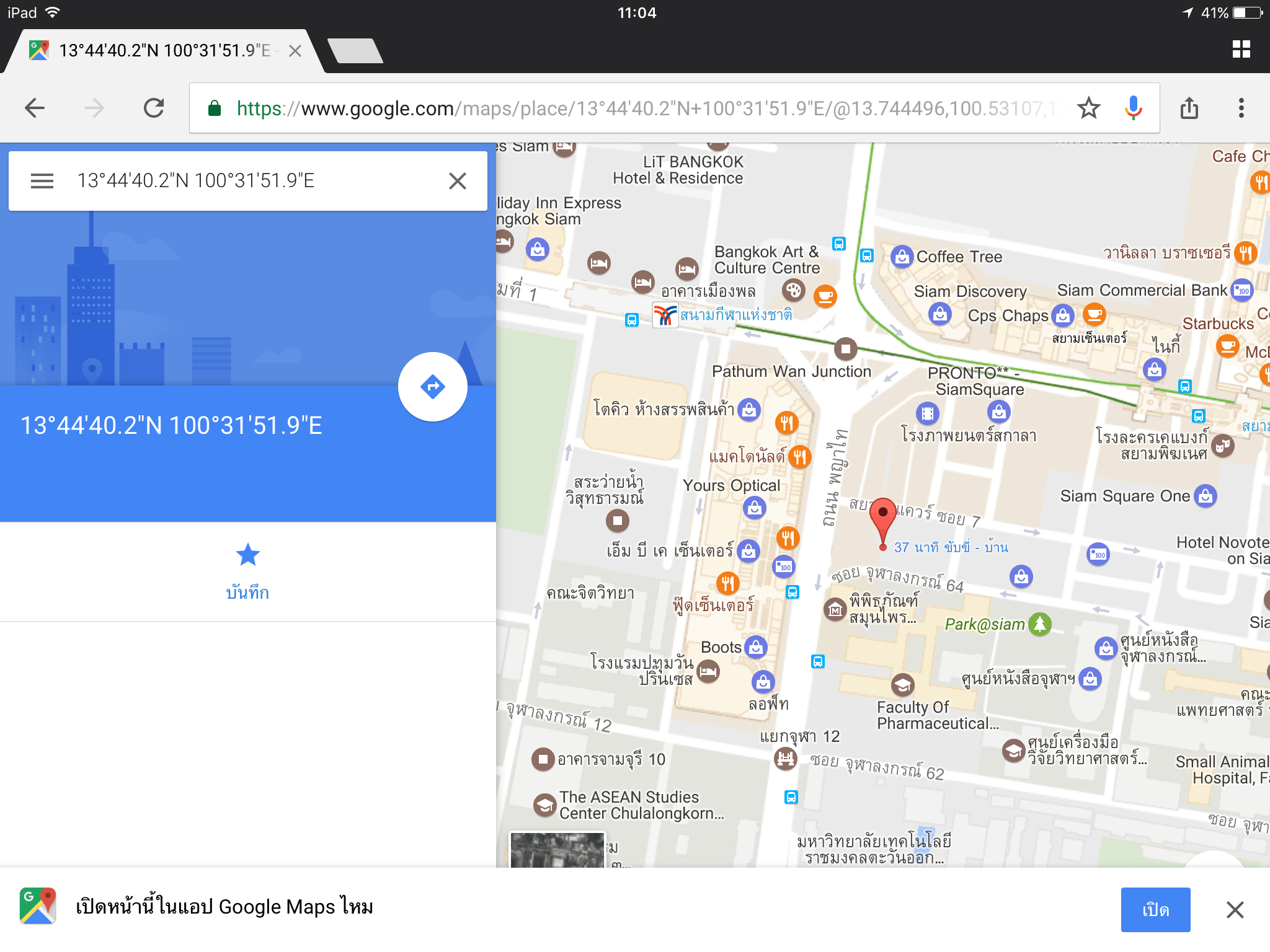The image size is (1270, 952).
Task: Open the tab switcher grid
Action: tap(1241, 49)
